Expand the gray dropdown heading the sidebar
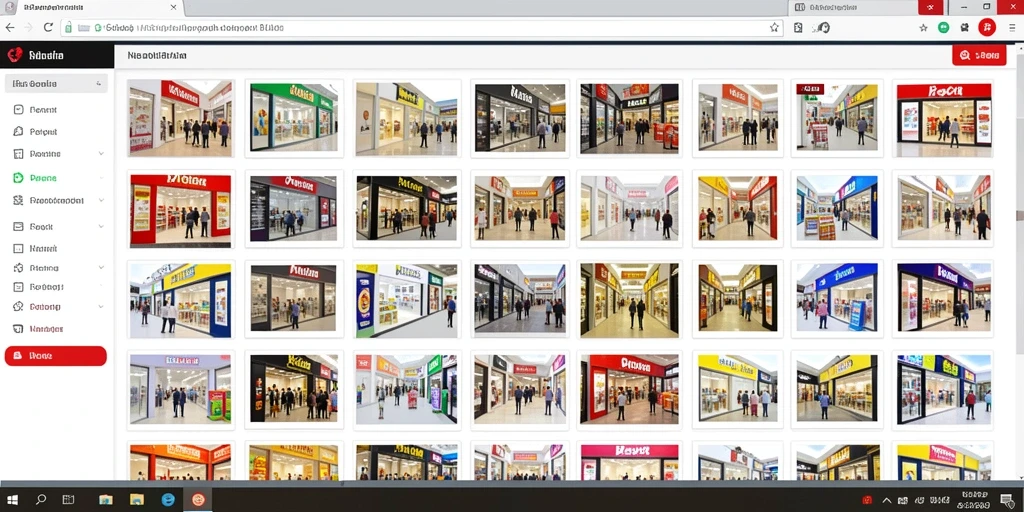 (x=56, y=84)
